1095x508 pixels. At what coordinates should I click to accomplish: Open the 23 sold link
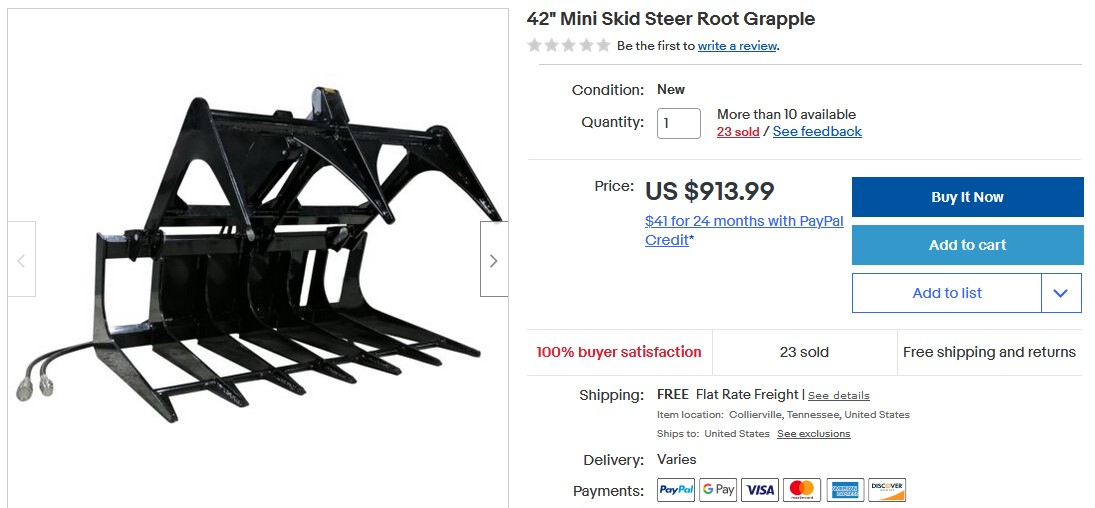[x=738, y=131]
